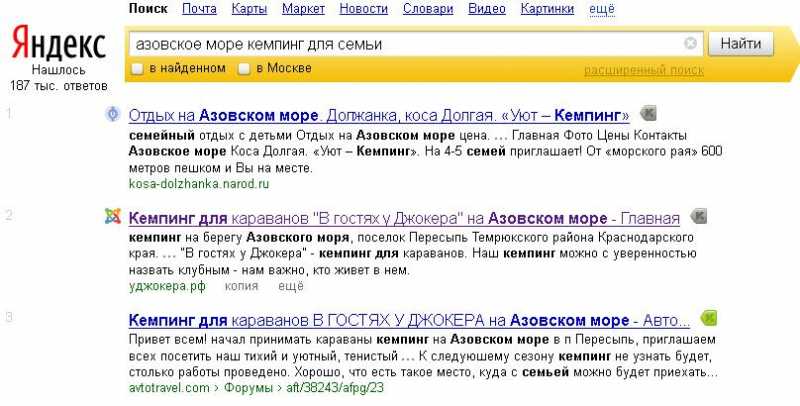Click 'Форумы' breadcrumb link
This screenshot has width=800, height=406.
tap(248, 388)
